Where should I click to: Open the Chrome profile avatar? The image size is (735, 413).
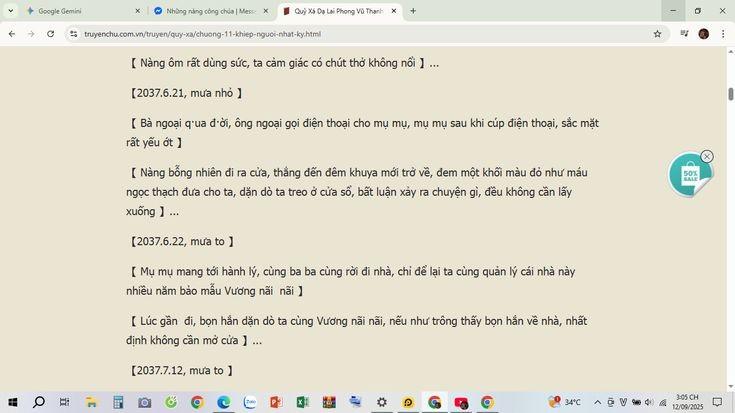[x=703, y=34]
